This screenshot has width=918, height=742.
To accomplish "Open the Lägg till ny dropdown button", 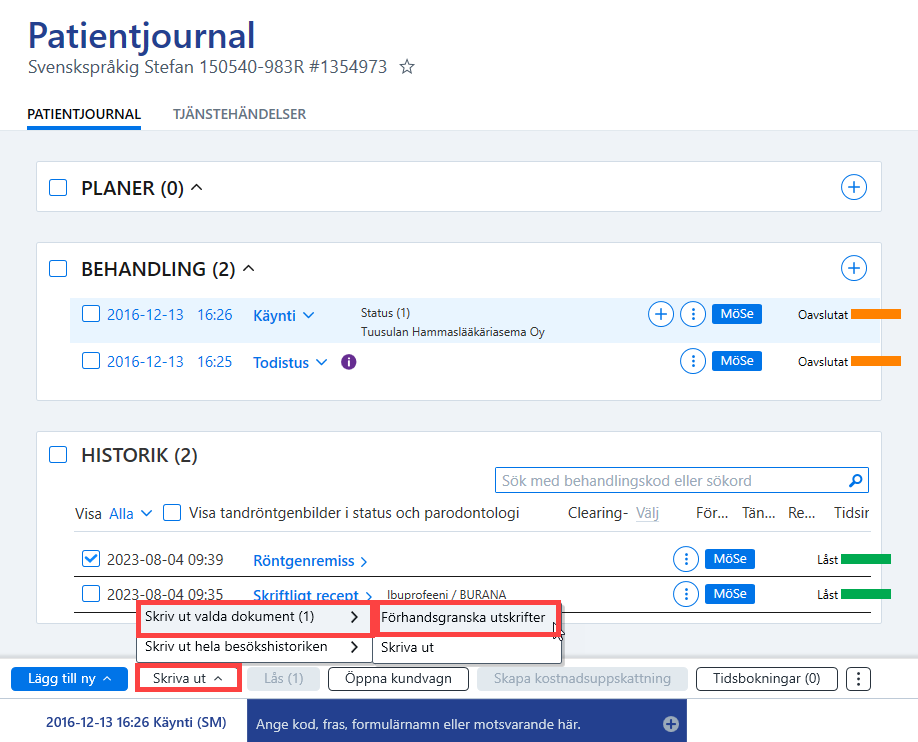I will 69,679.
